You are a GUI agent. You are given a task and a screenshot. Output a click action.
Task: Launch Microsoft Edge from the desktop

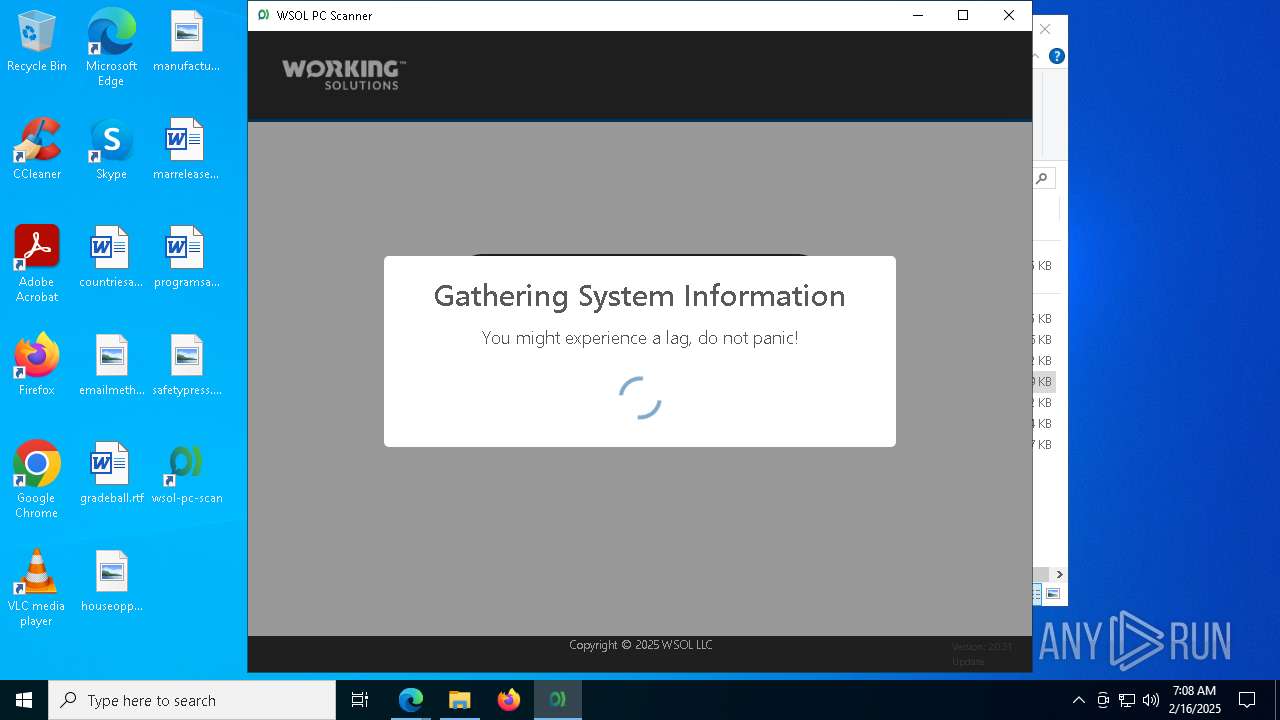tap(111, 48)
